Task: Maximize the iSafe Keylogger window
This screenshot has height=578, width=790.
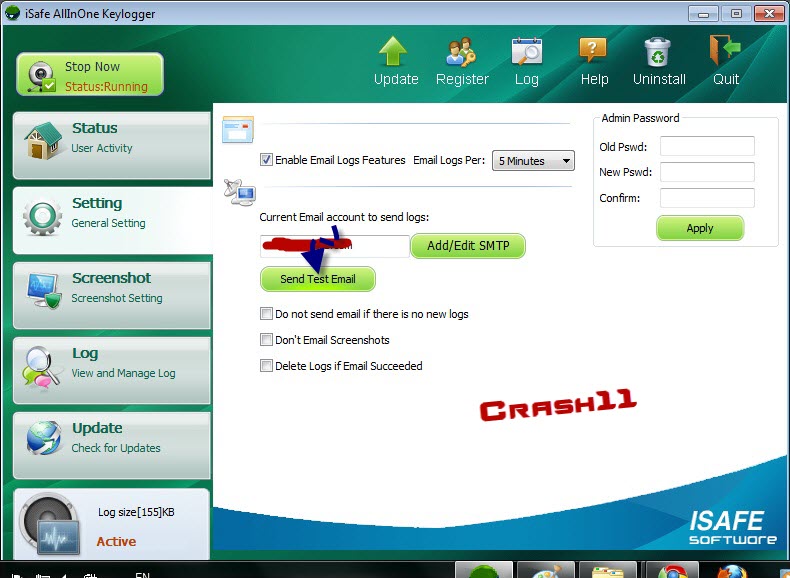Action: [736, 14]
